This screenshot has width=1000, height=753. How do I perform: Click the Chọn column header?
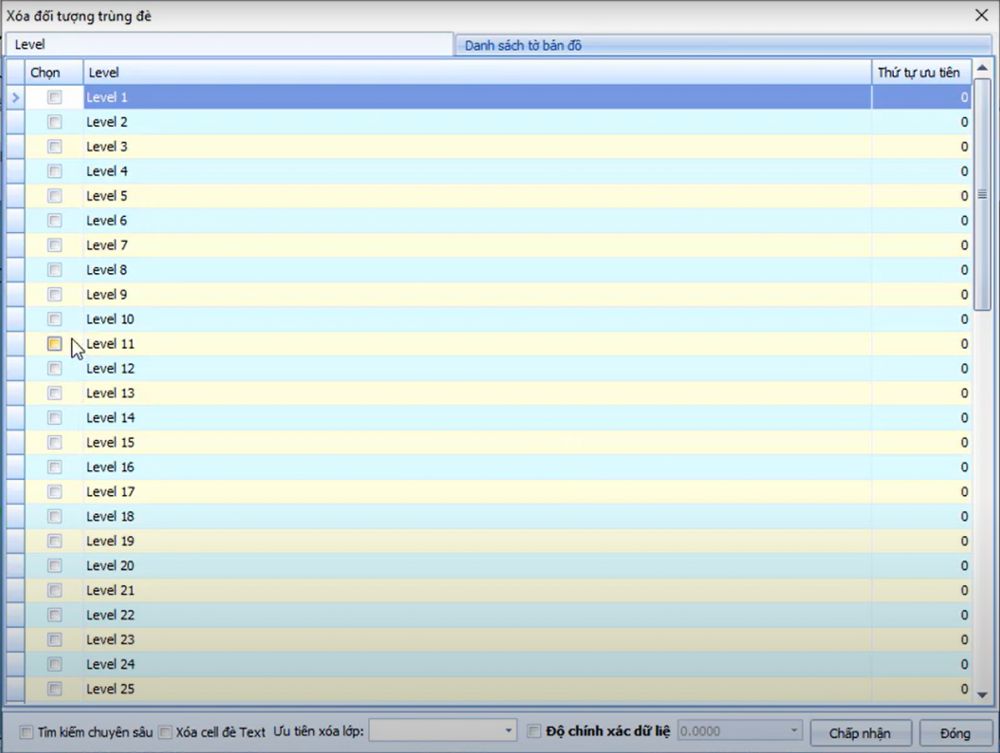click(x=46, y=73)
